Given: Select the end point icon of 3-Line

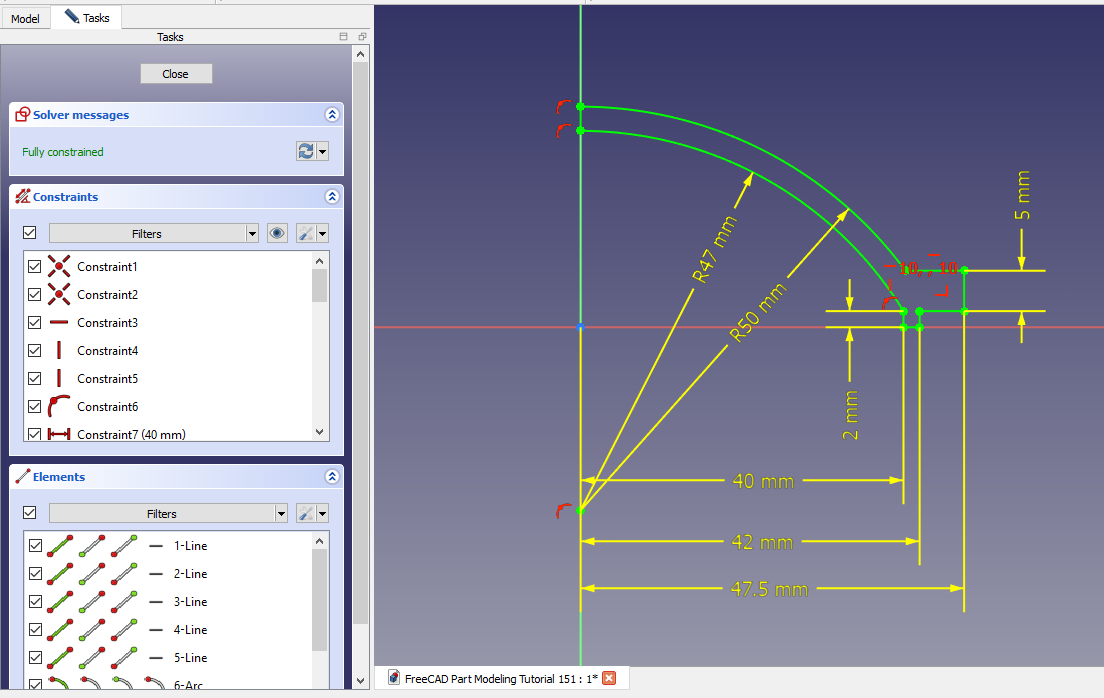Looking at the screenshot, I should [124, 602].
